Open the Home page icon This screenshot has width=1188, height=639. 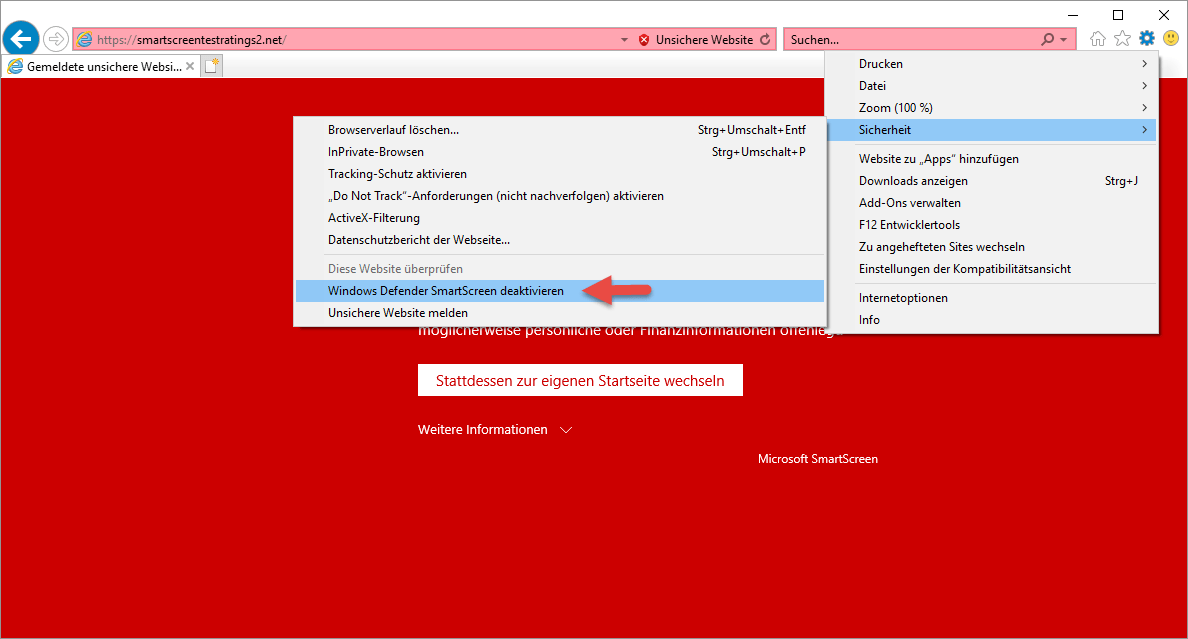(1098, 39)
